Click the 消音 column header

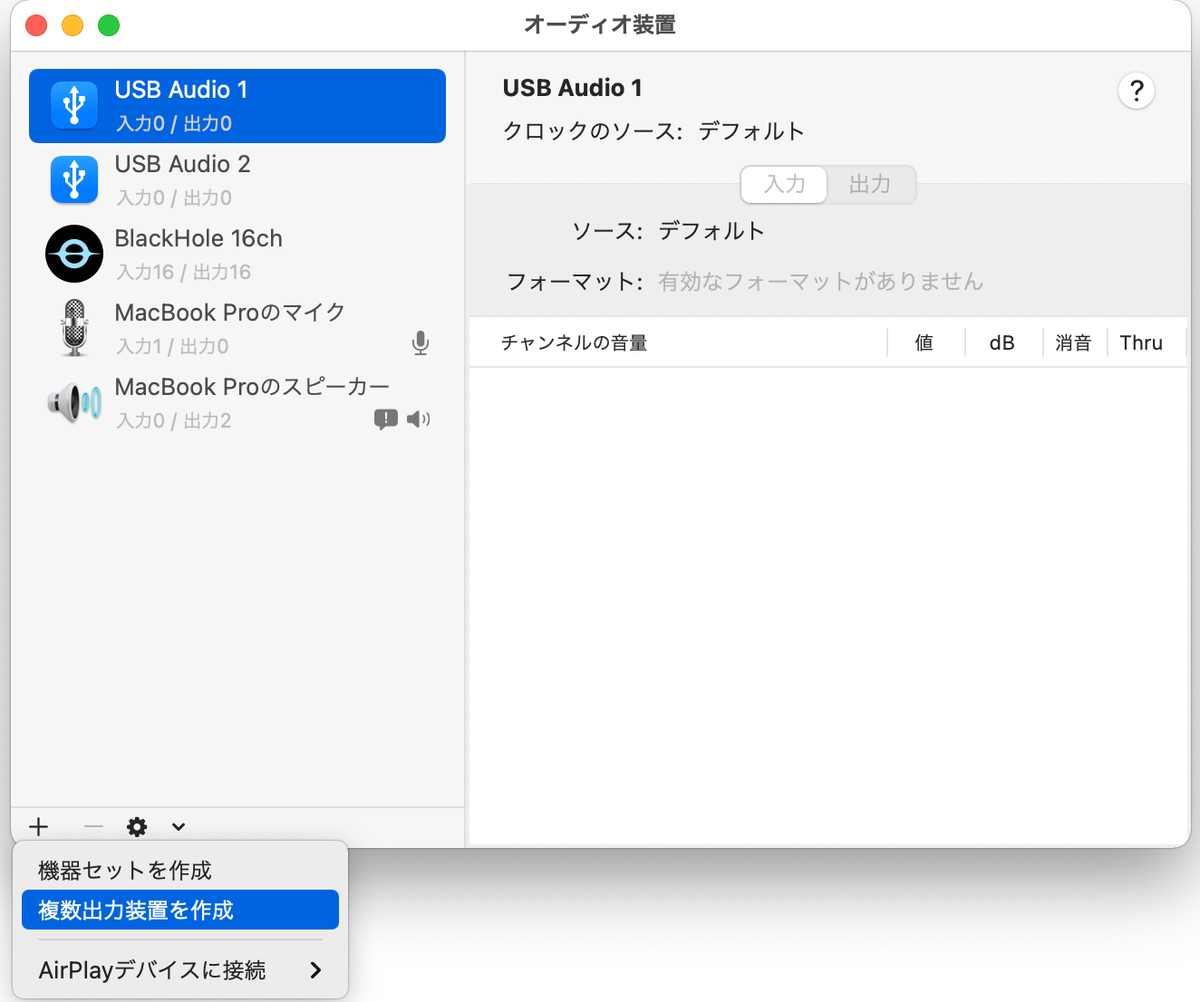tap(1074, 343)
